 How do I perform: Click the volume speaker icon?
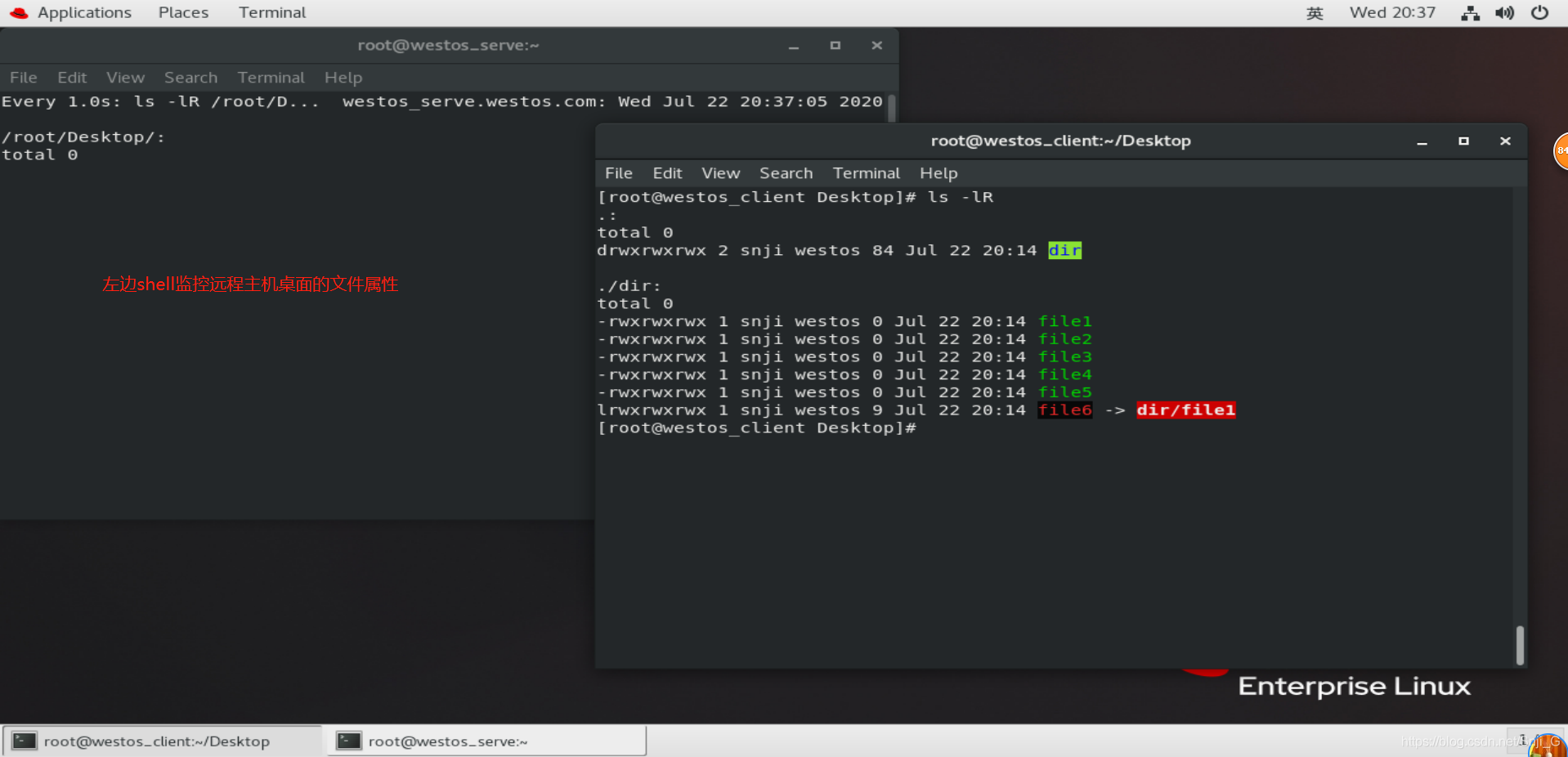[1505, 12]
